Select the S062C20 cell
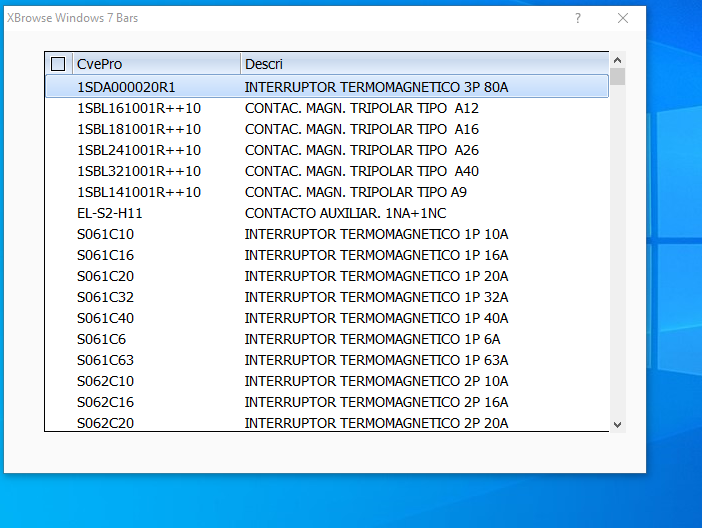This screenshot has width=702, height=528. 105,424
